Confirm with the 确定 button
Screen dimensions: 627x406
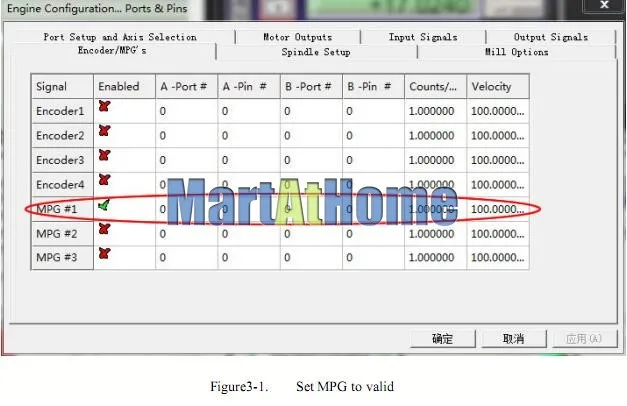[x=442, y=339]
